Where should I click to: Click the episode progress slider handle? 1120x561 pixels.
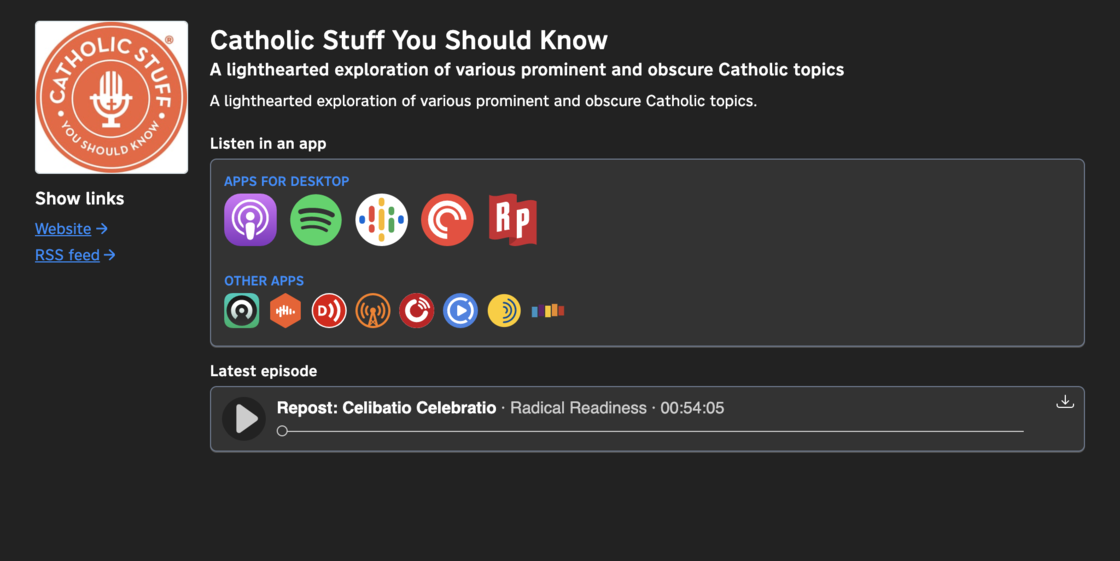tap(282, 431)
